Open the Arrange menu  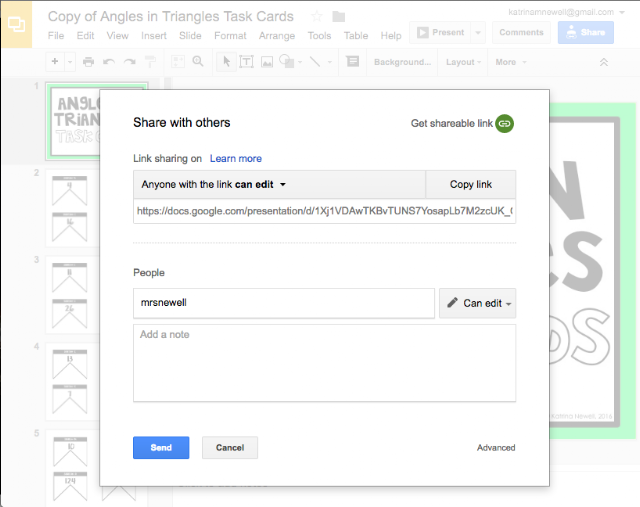277,36
